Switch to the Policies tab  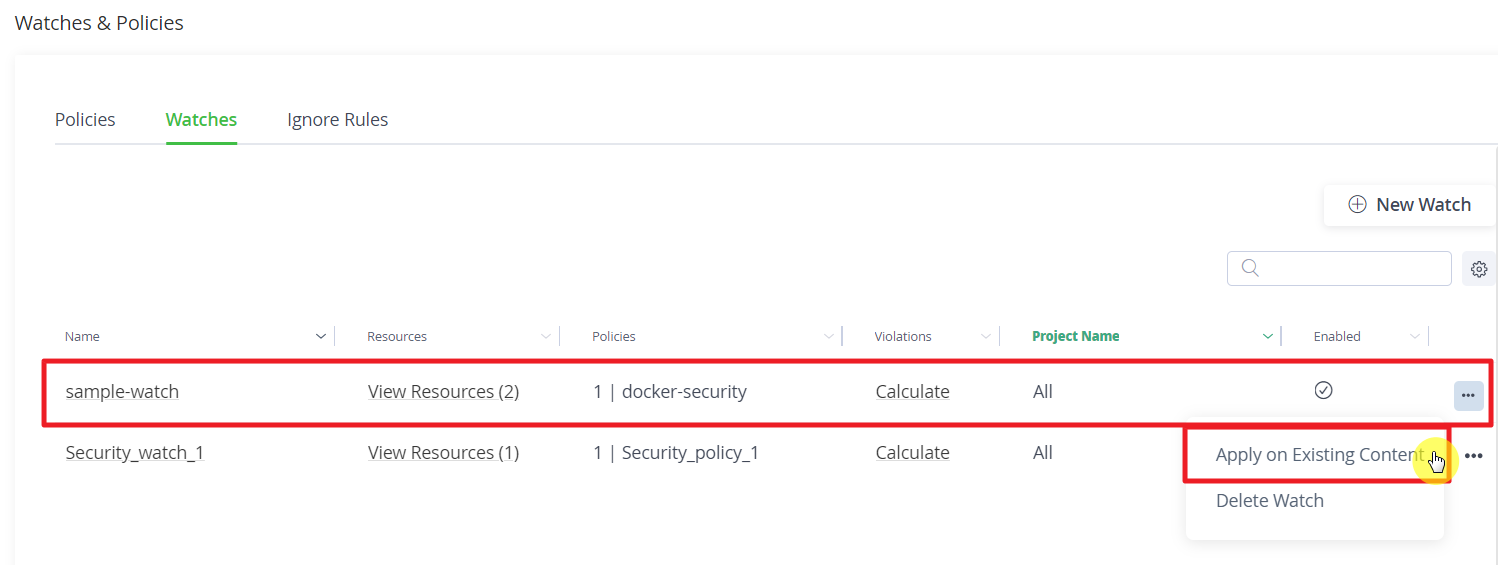click(x=85, y=120)
